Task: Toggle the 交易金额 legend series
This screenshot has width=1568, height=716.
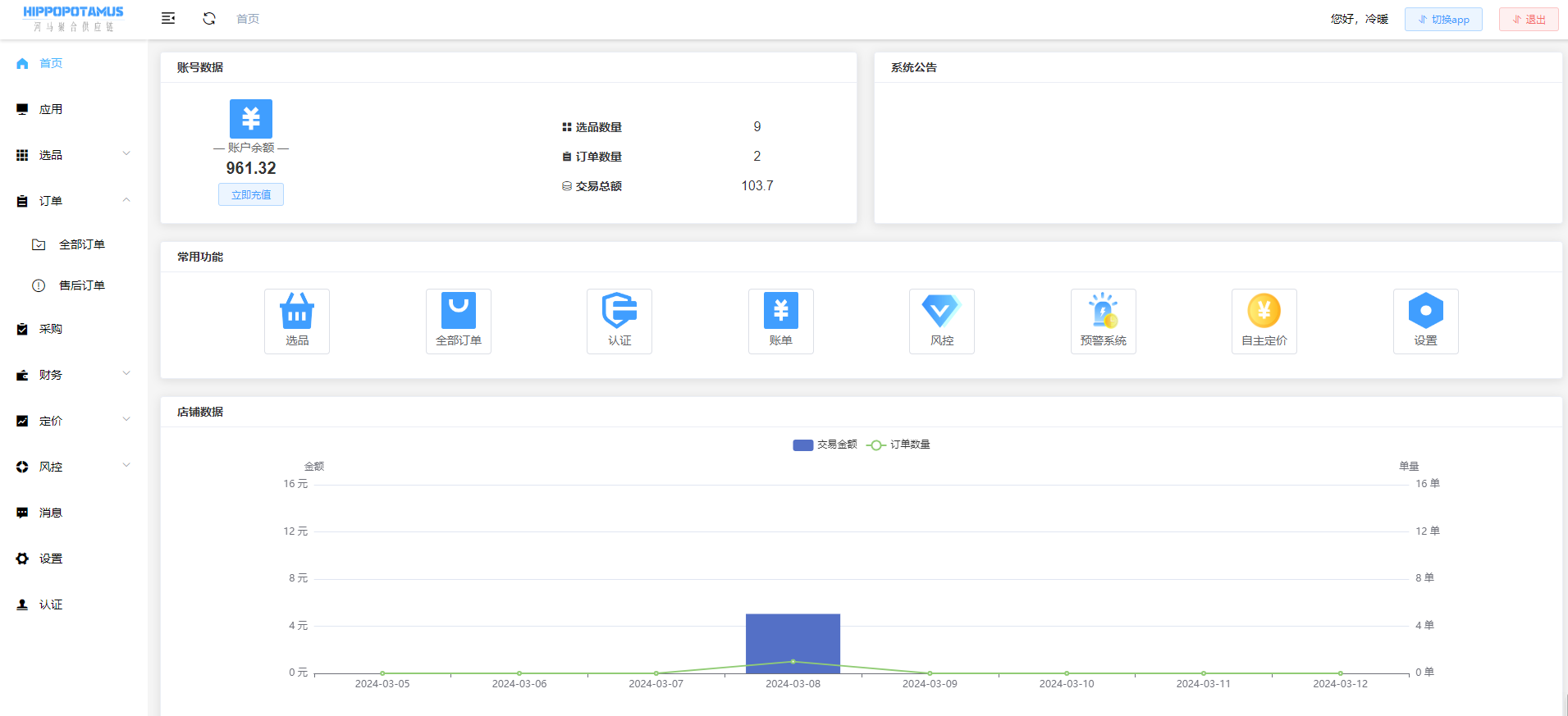Action: 825,445
